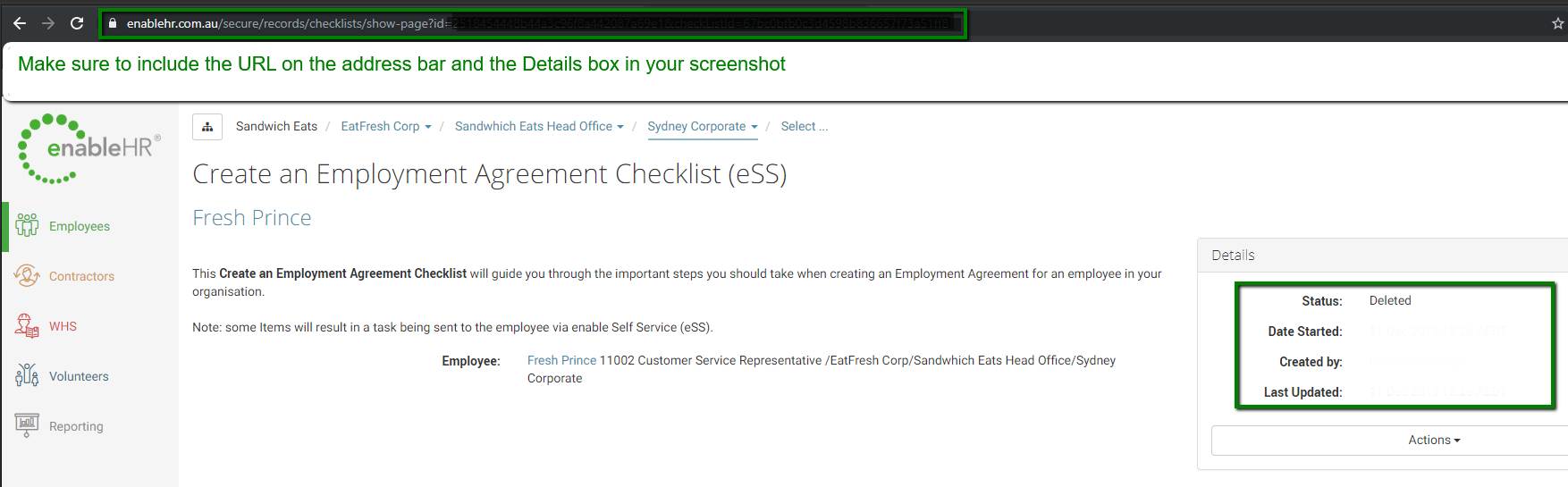Open Contractors section label
Viewport: 1568px width, 487px height.
[x=81, y=276]
